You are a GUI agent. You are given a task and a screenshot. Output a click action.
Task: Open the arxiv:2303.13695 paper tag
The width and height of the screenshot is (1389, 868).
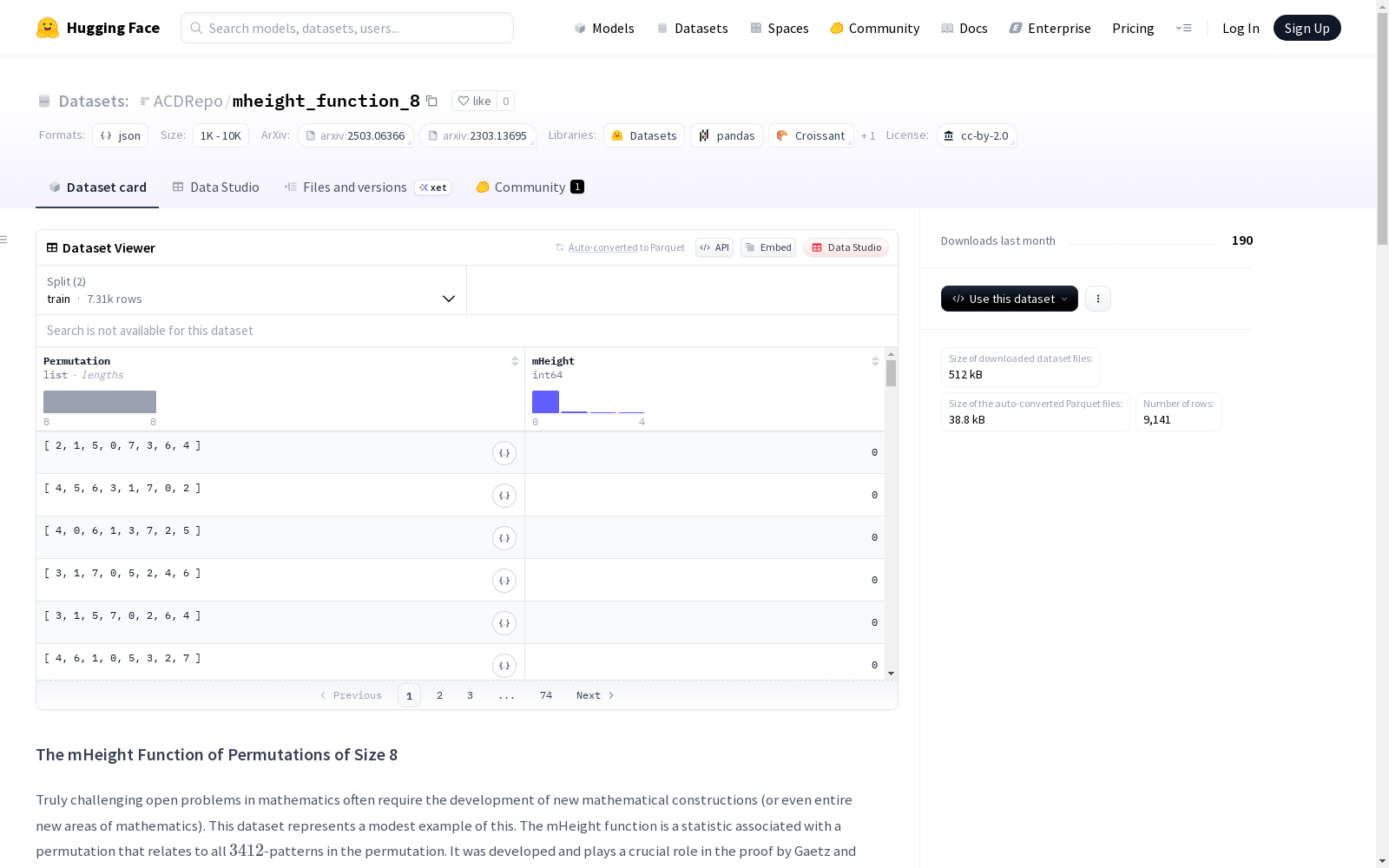(477, 135)
